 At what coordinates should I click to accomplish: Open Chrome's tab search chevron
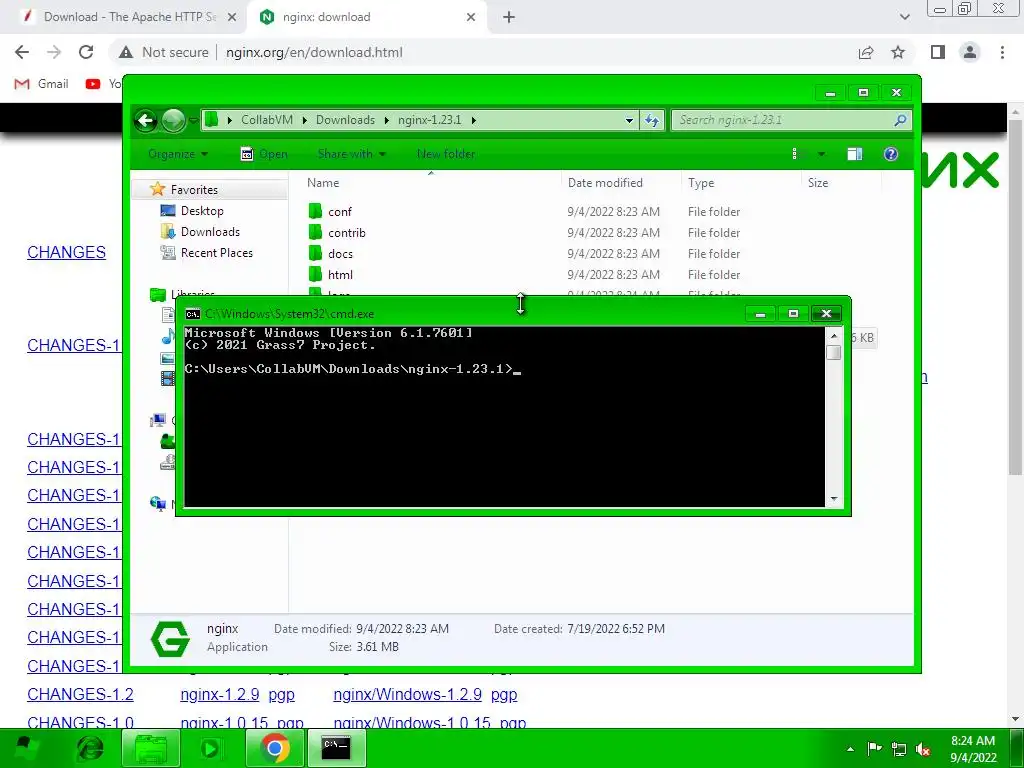coord(904,18)
